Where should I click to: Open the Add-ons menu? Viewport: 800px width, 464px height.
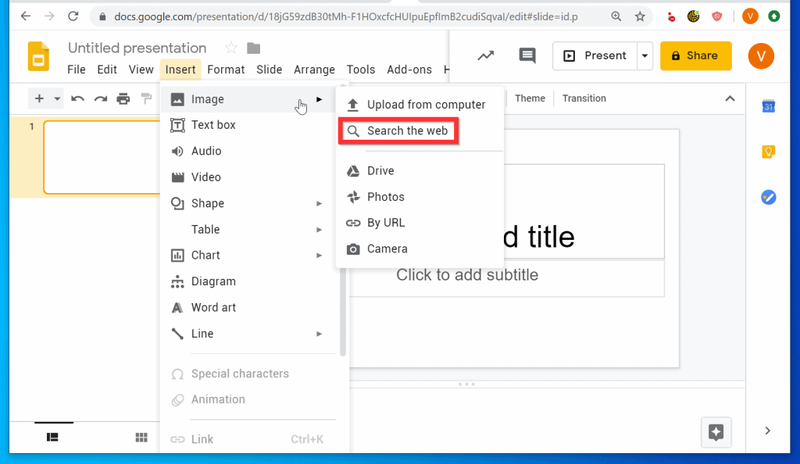click(x=409, y=69)
